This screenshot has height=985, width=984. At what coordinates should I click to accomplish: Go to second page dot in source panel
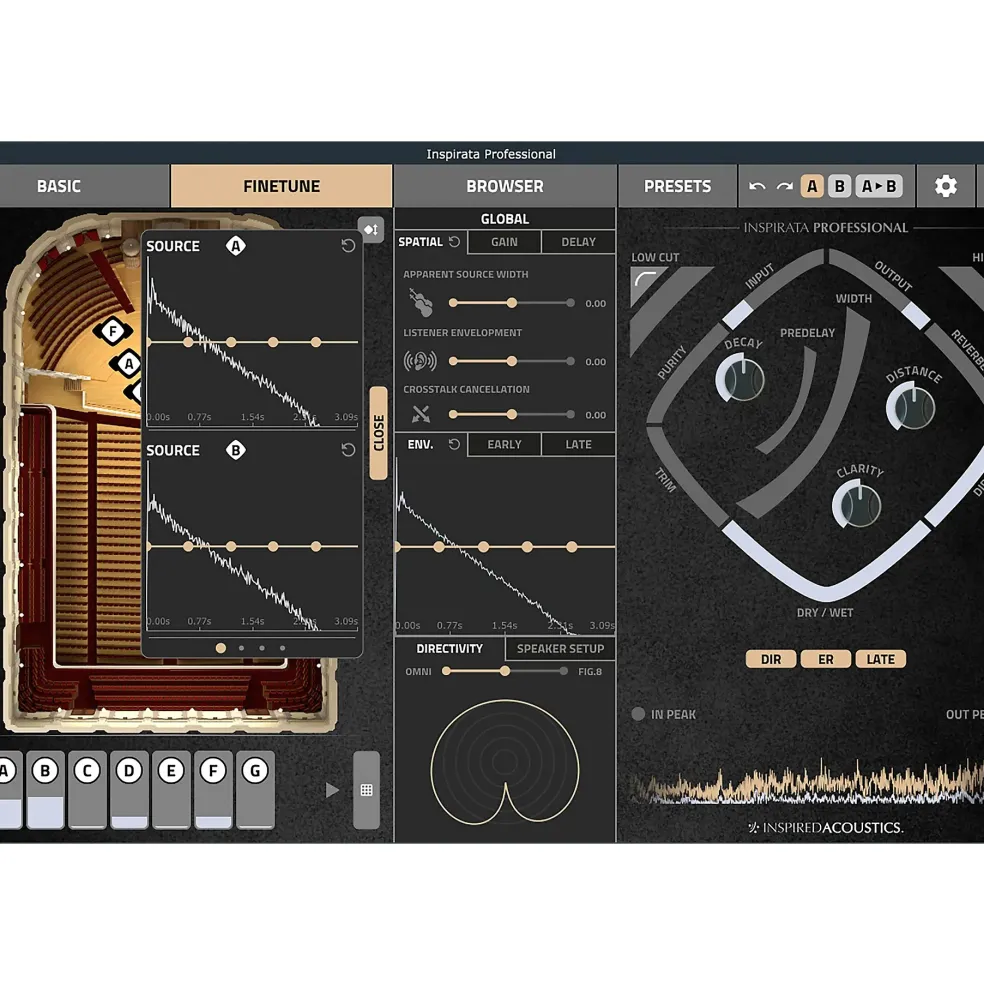pos(241,648)
